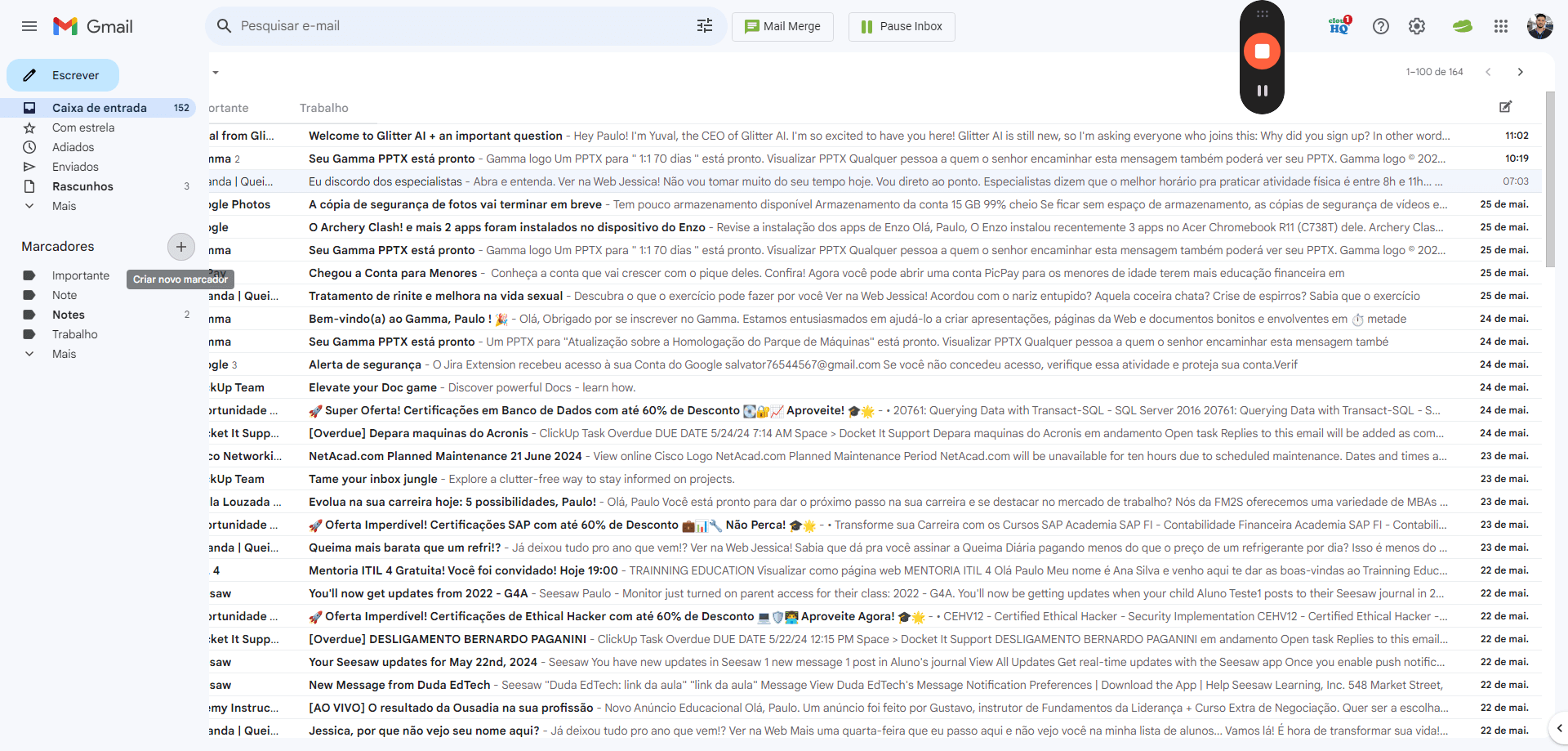Open Caixa de entrada folder
1568x751 pixels.
coord(98,108)
